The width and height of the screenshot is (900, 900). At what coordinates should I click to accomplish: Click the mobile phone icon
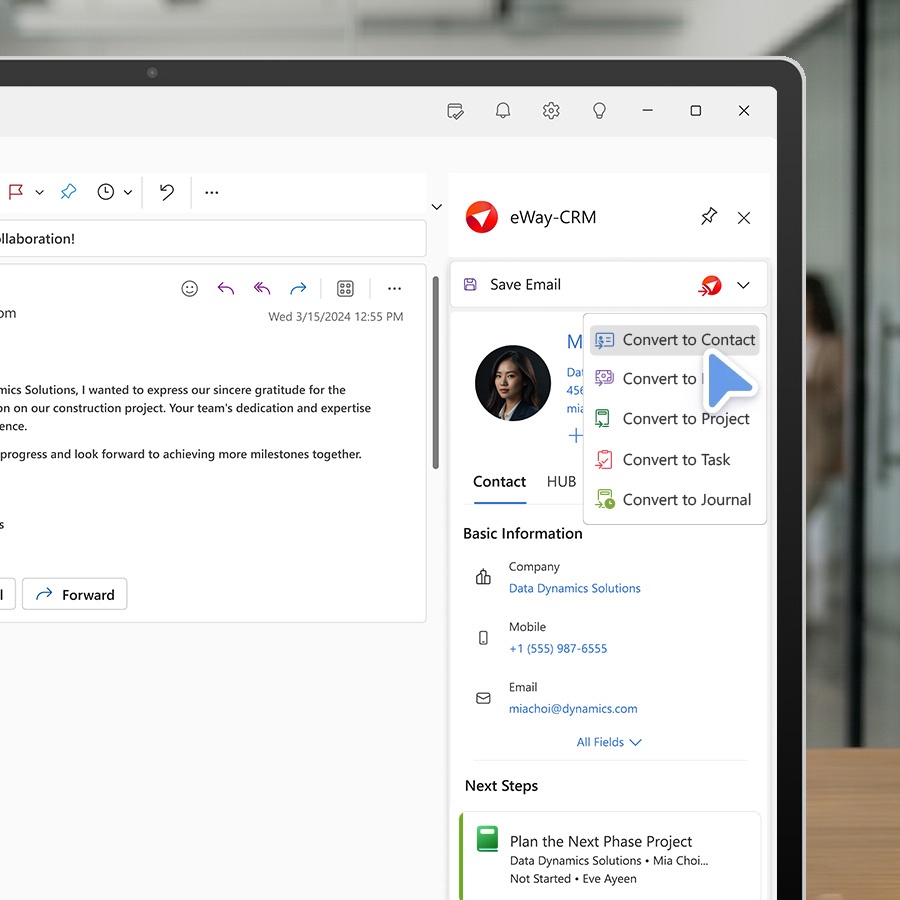click(483, 638)
